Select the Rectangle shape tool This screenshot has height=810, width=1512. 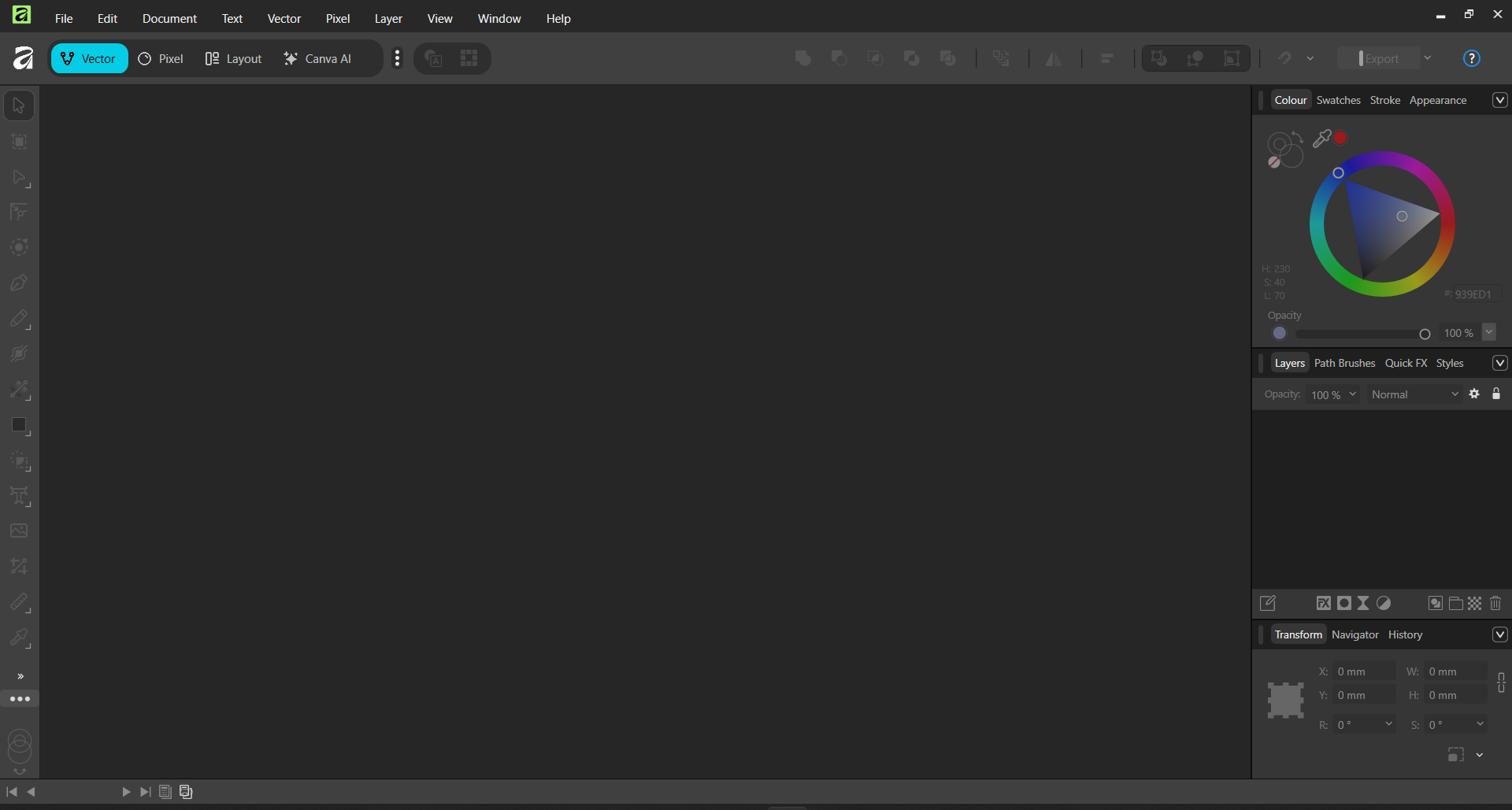(19, 425)
